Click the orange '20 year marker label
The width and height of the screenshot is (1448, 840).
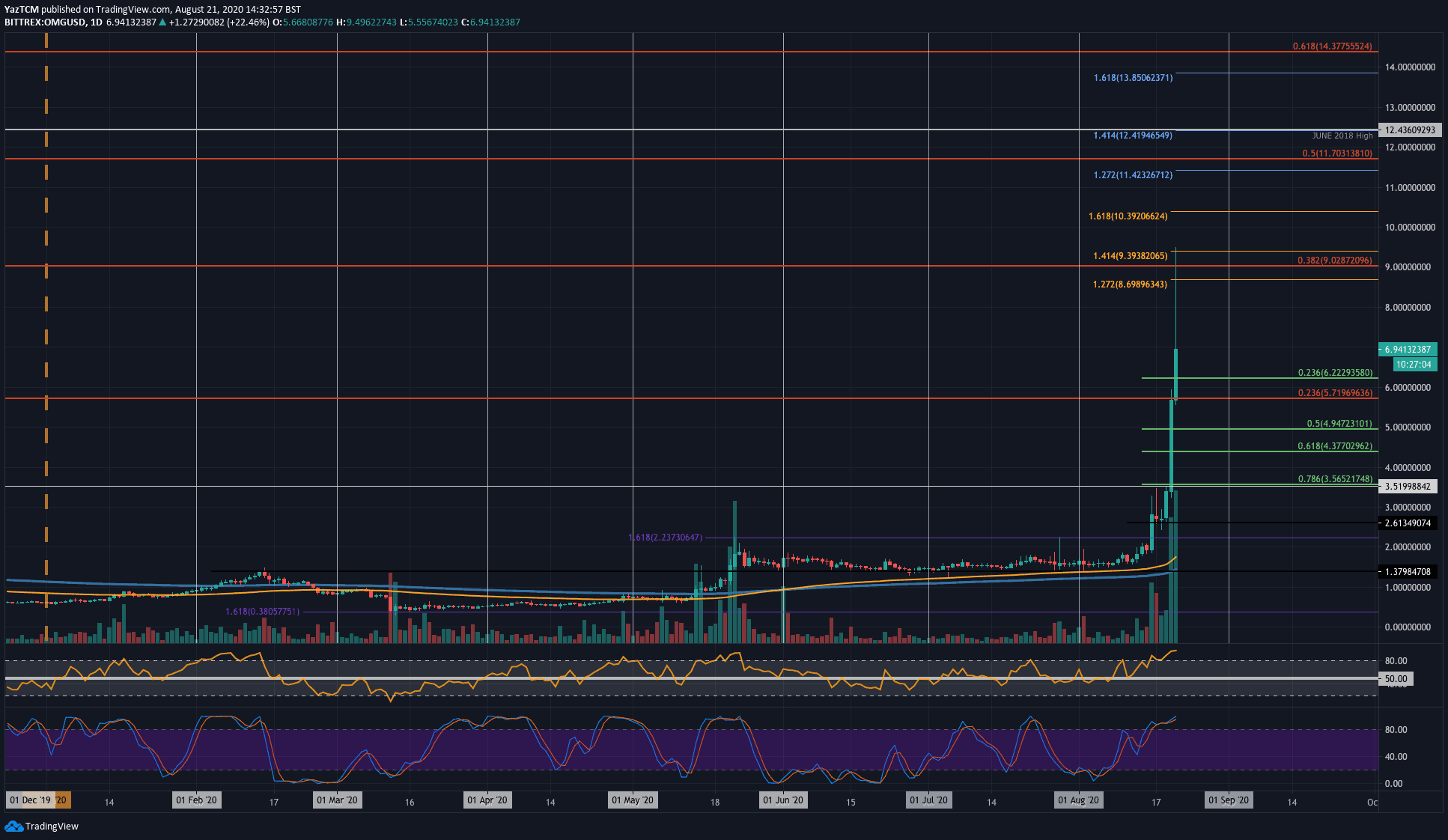[x=62, y=800]
